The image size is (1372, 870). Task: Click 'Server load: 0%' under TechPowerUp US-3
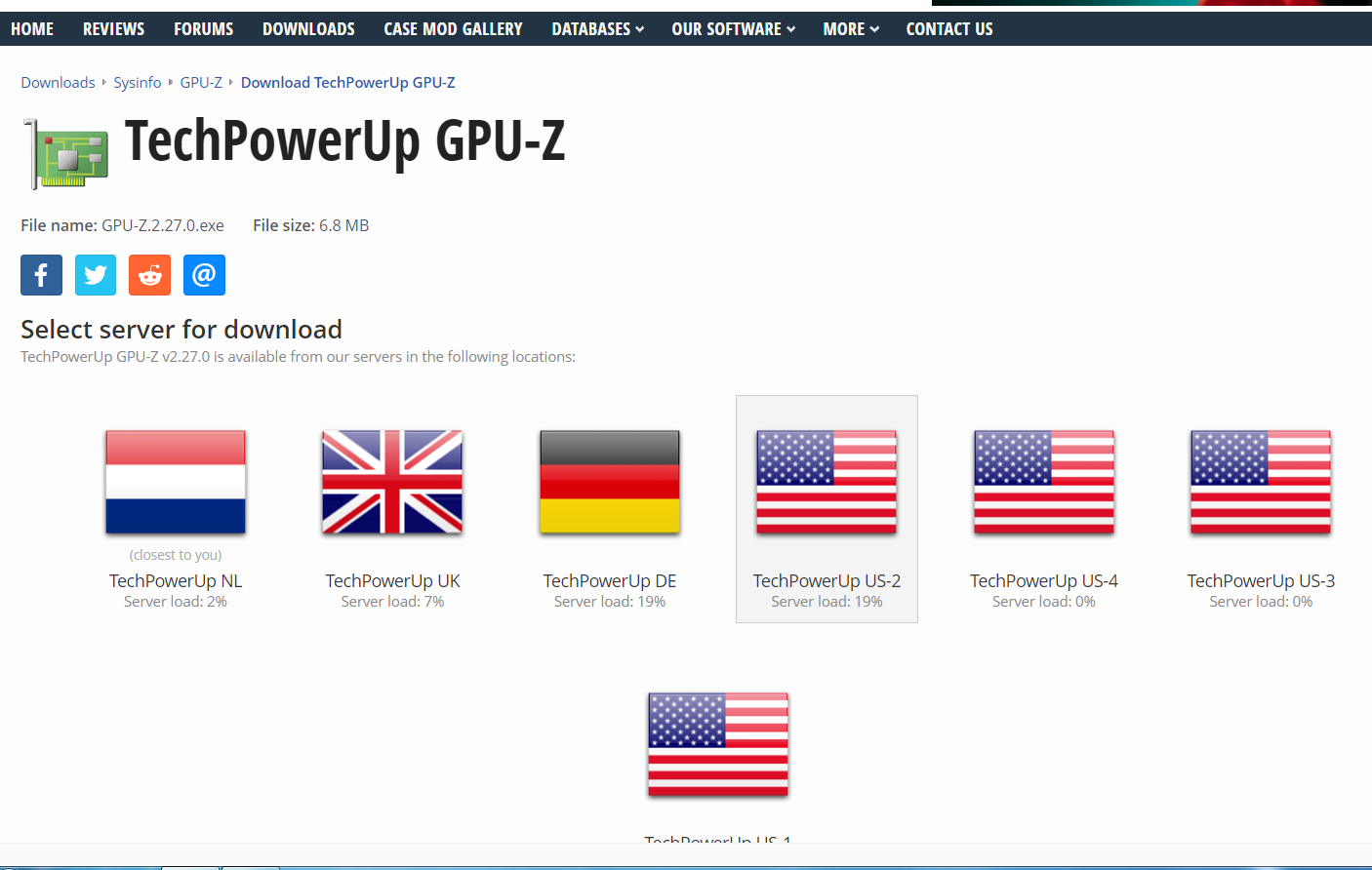[1261, 602]
